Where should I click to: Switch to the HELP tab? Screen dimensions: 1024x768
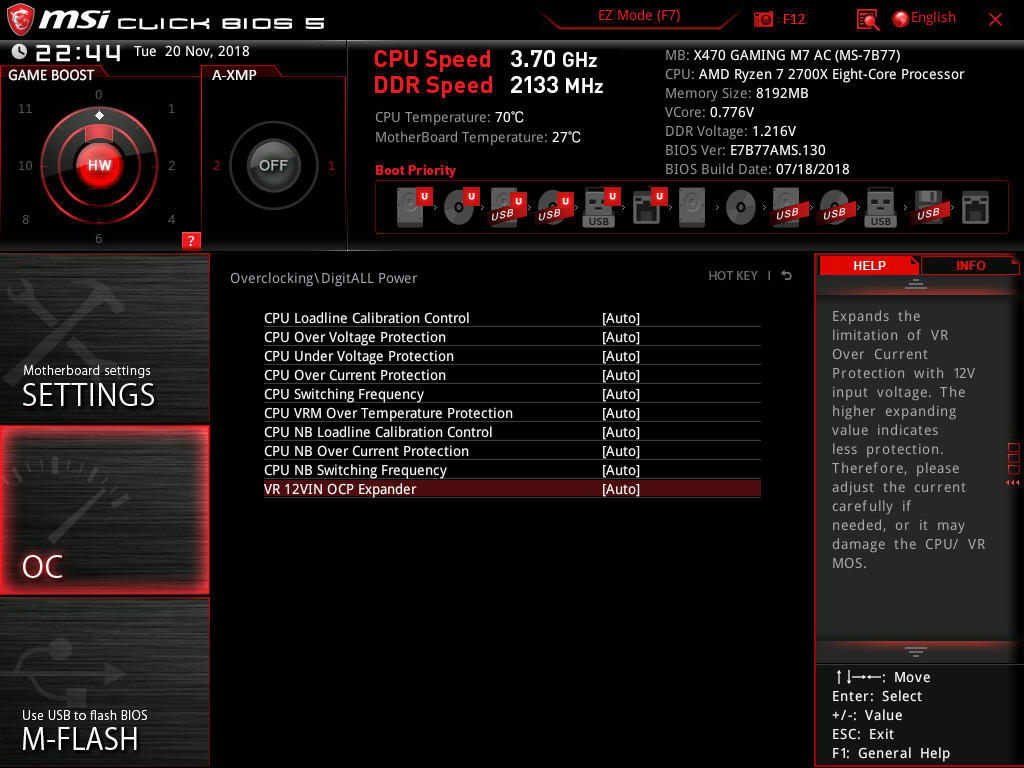point(869,265)
